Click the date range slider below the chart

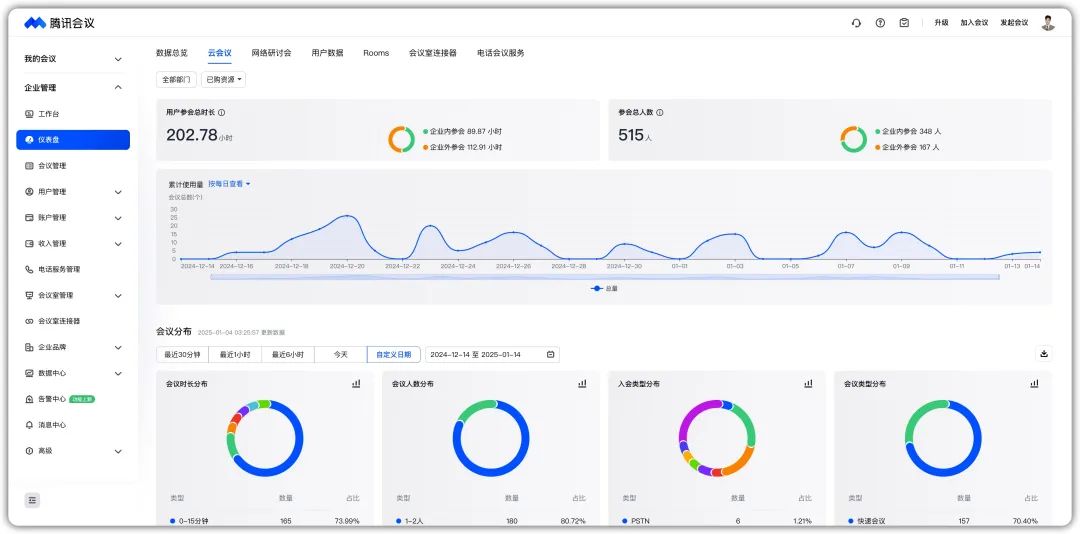pyautogui.click(x=604, y=277)
